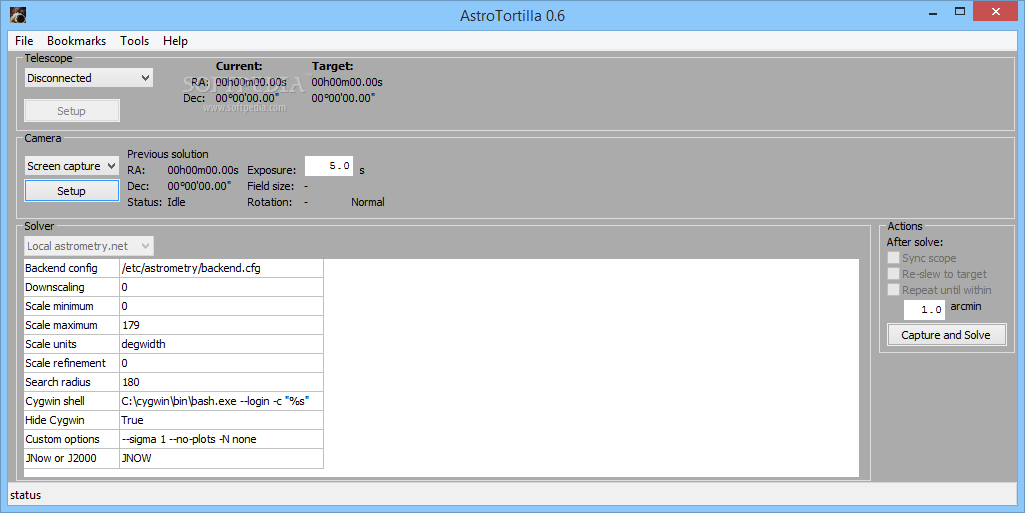Click the Exposure input field
Image resolution: width=1025 pixels, height=513 pixels.
click(329, 166)
